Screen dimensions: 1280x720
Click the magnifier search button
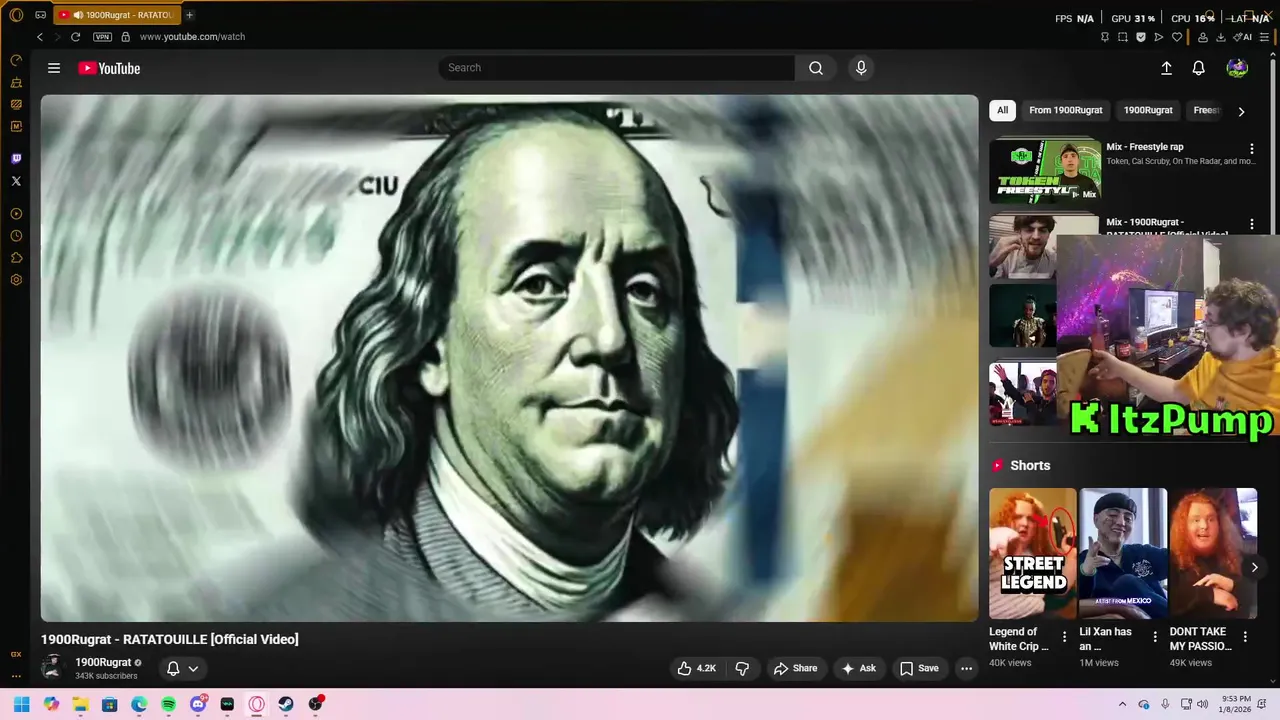coord(816,68)
